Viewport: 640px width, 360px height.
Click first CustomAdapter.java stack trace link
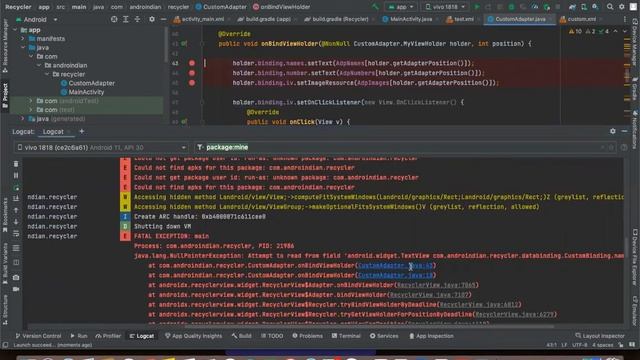pyautogui.click(x=395, y=266)
